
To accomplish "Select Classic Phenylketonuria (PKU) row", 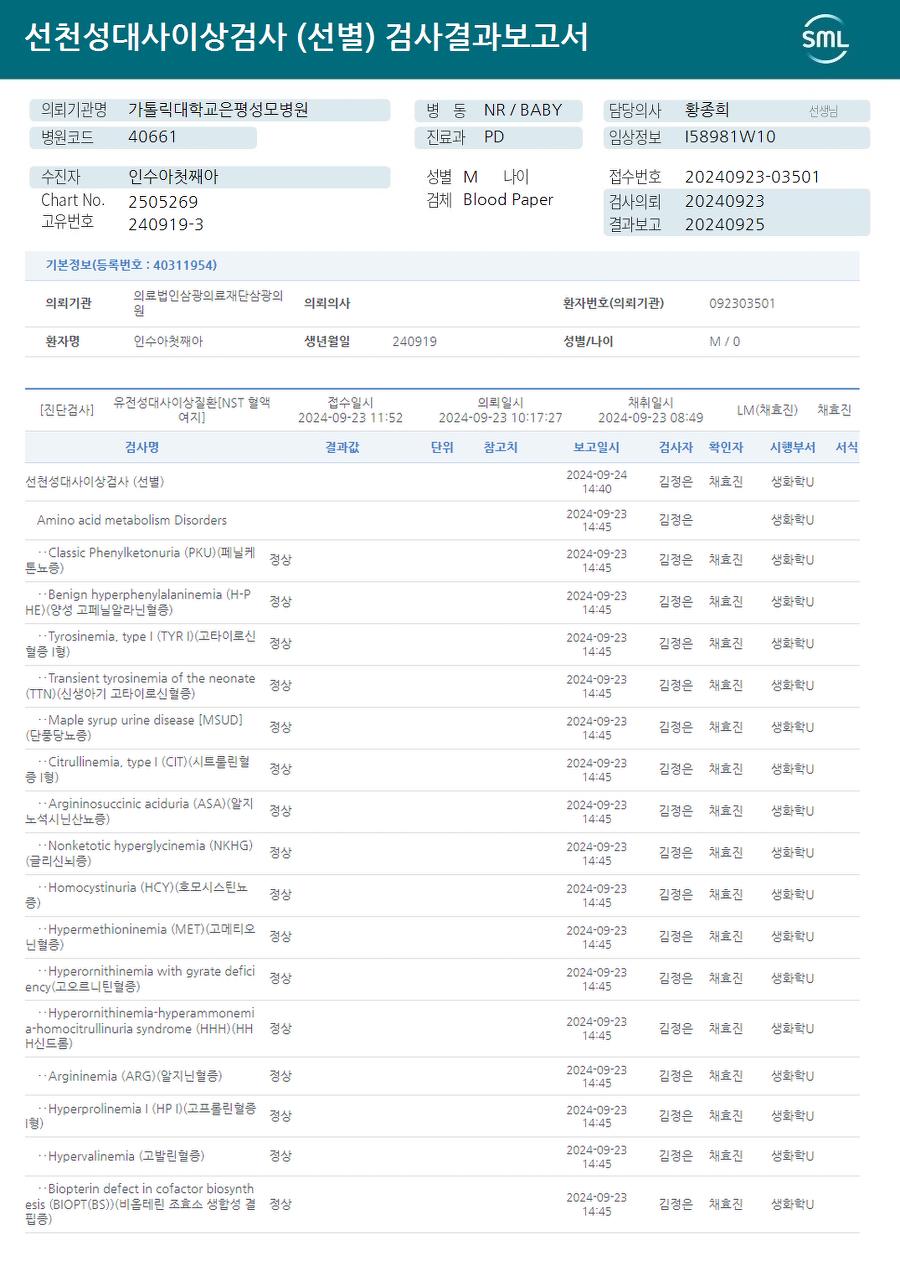I will click(x=442, y=560).
